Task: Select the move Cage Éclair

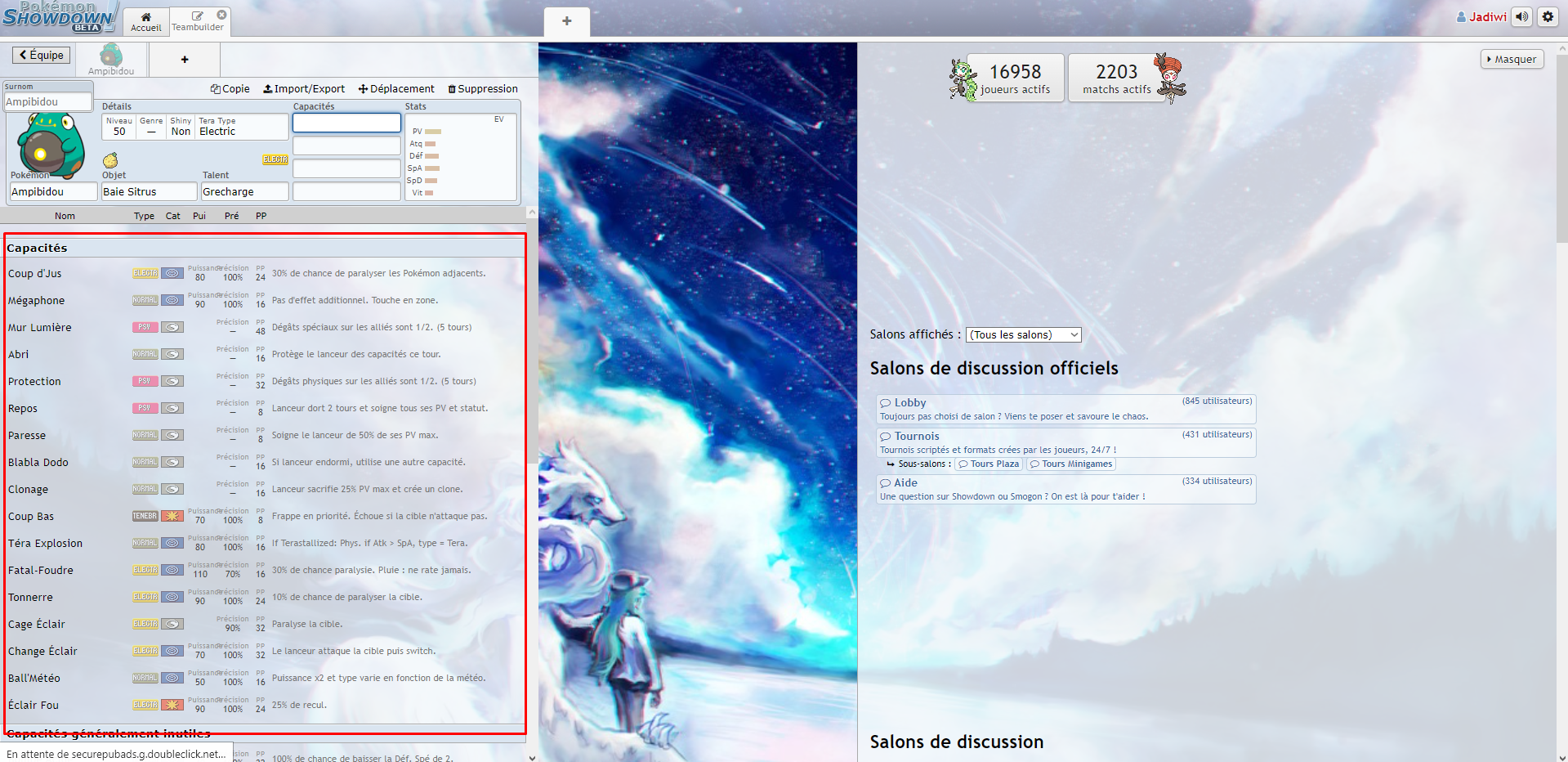Action: [264, 624]
